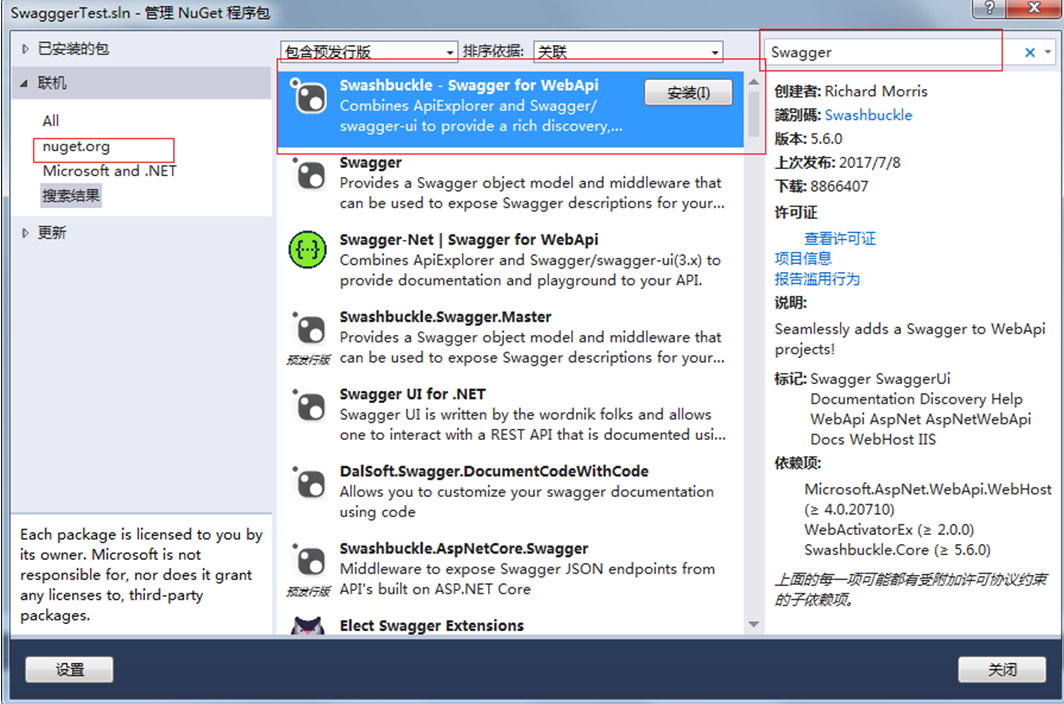This screenshot has width=1064, height=704.
Task: Expand the 更新 section
Action: click(25, 233)
